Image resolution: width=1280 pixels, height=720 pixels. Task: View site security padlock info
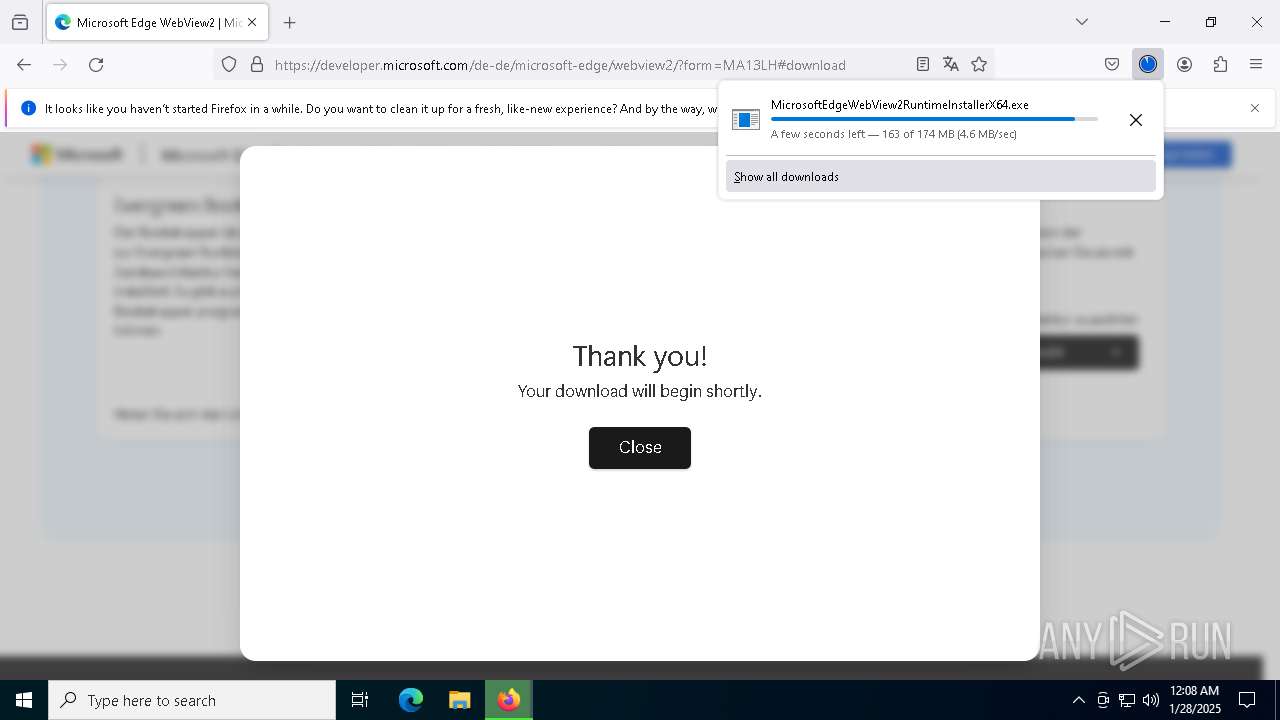tap(257, 64)
